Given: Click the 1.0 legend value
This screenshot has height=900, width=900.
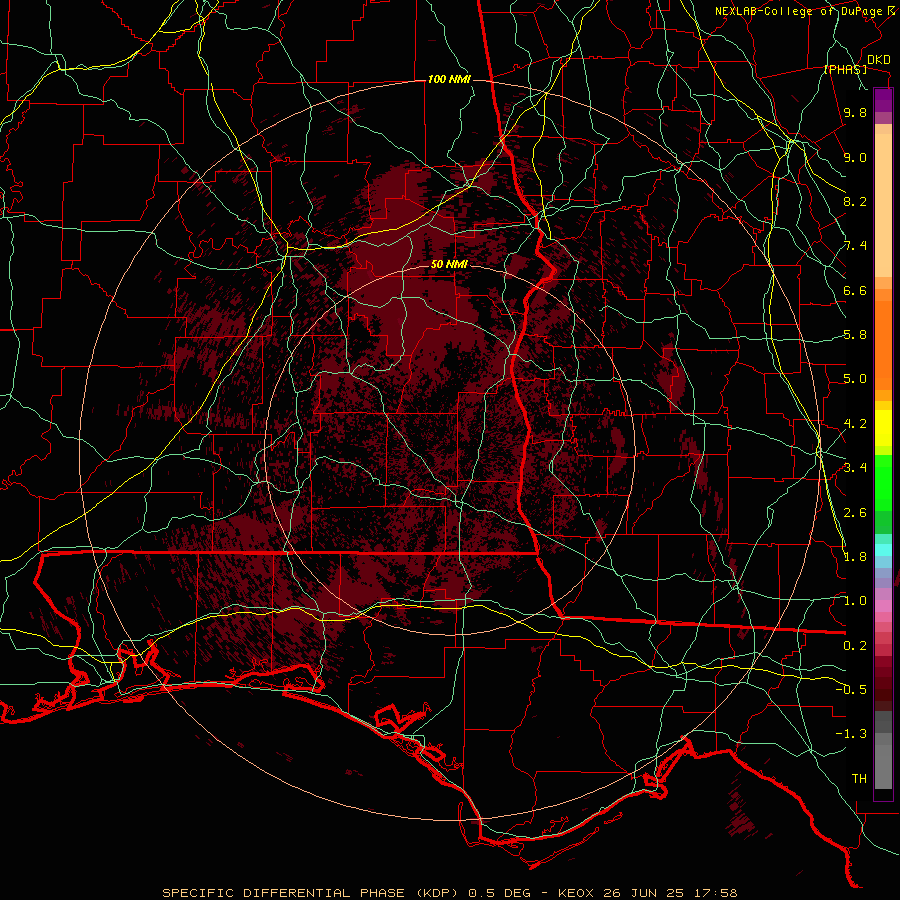Looking at the screenshot, I should click(x=855, y=601).
